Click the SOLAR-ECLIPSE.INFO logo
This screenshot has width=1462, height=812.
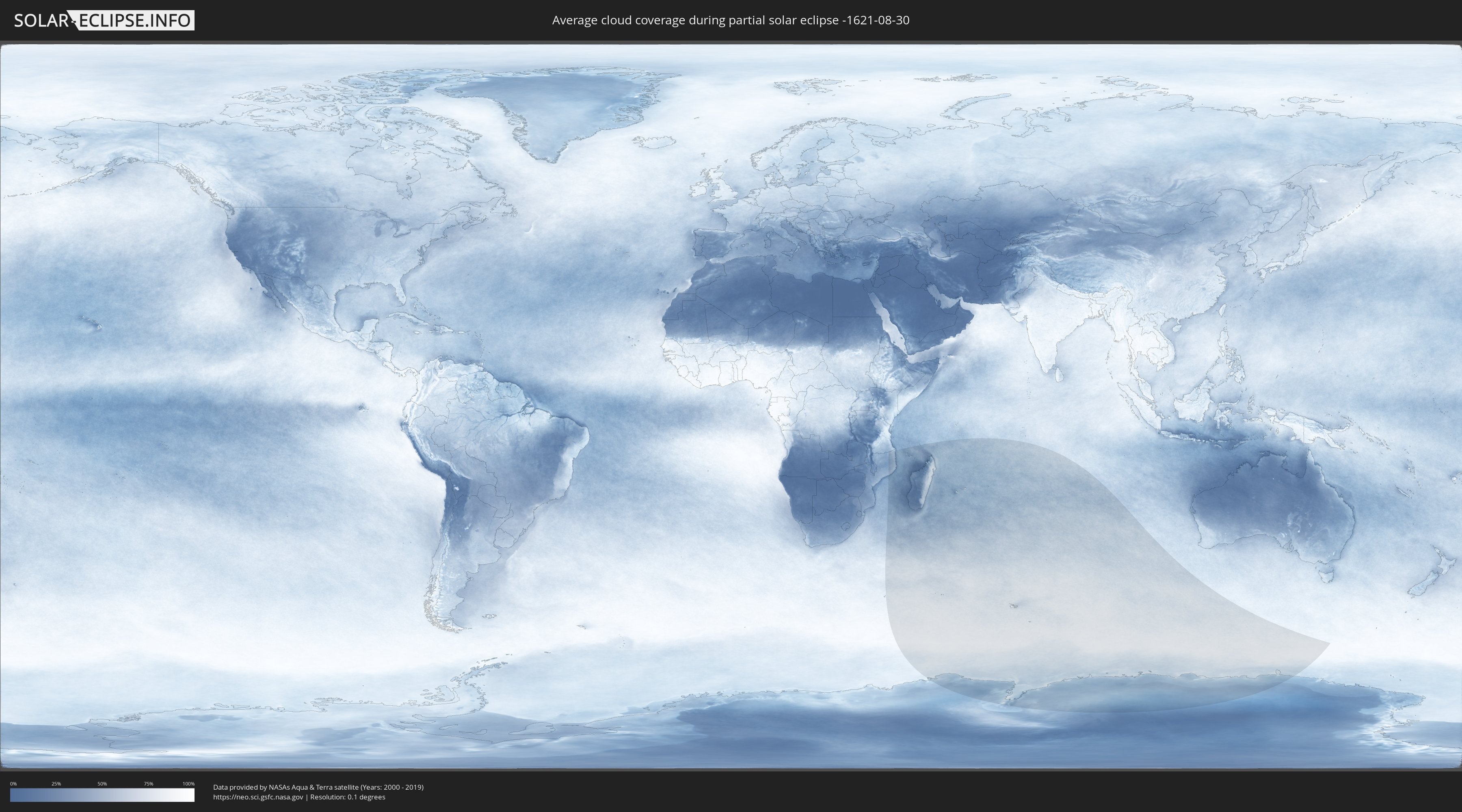coord(104,20)
